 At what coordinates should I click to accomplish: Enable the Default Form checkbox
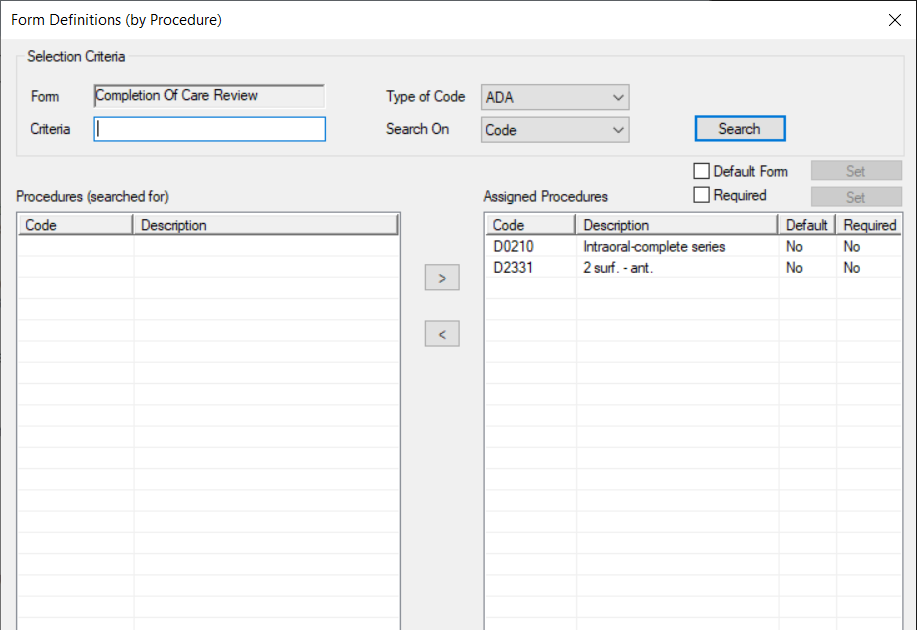[701, 170]
